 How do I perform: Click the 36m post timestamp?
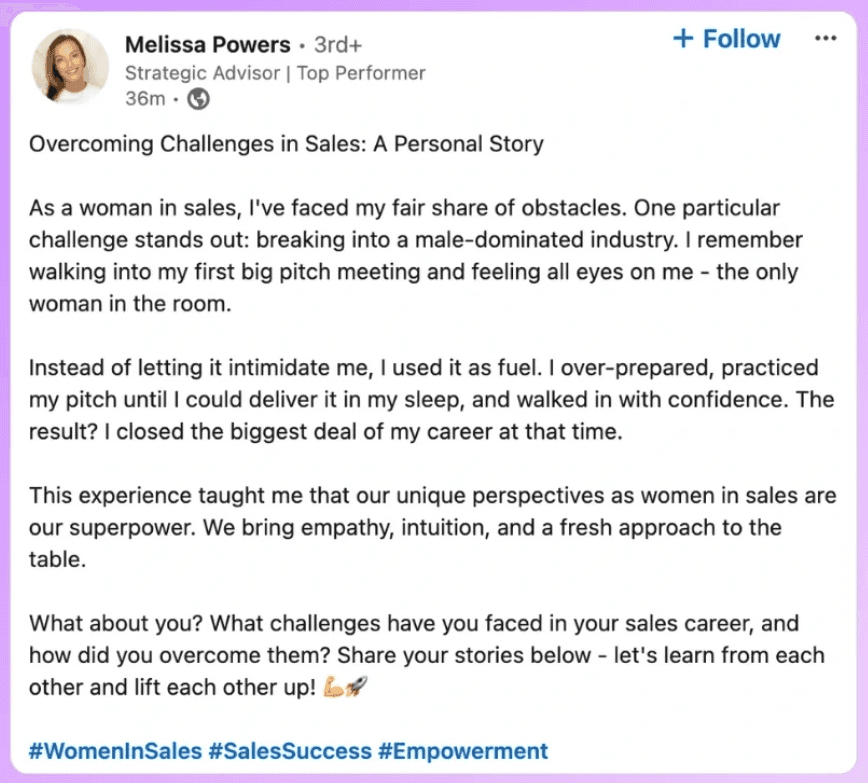pos(145,99)
